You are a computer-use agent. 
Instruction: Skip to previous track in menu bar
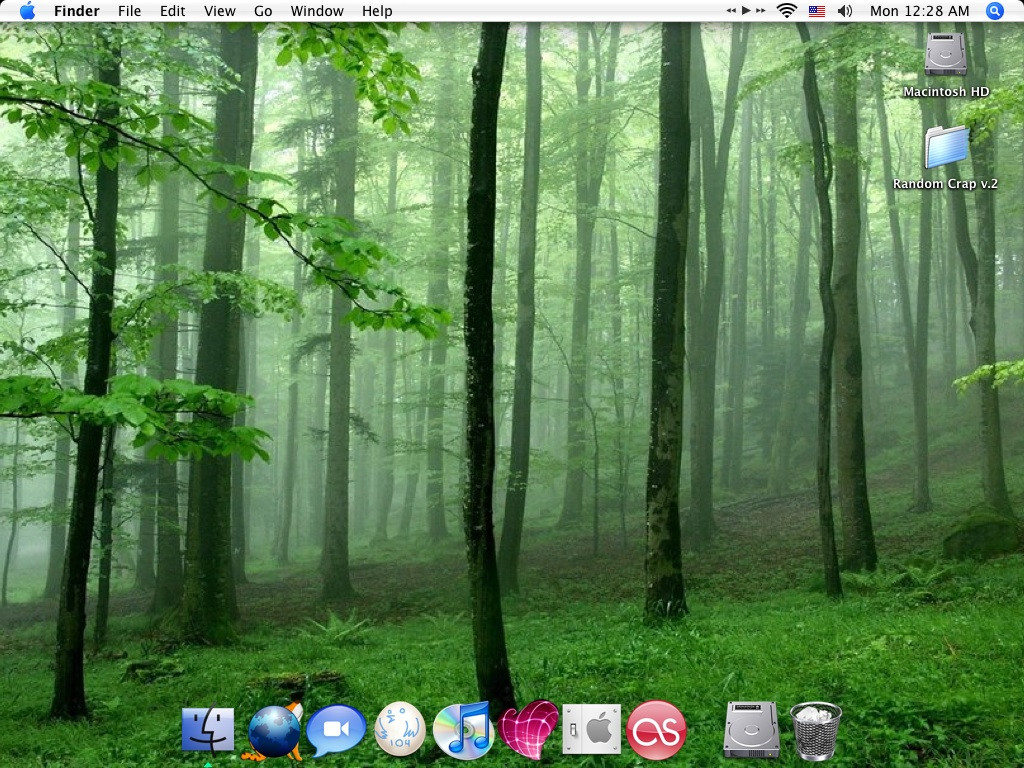tap(731, 10)
